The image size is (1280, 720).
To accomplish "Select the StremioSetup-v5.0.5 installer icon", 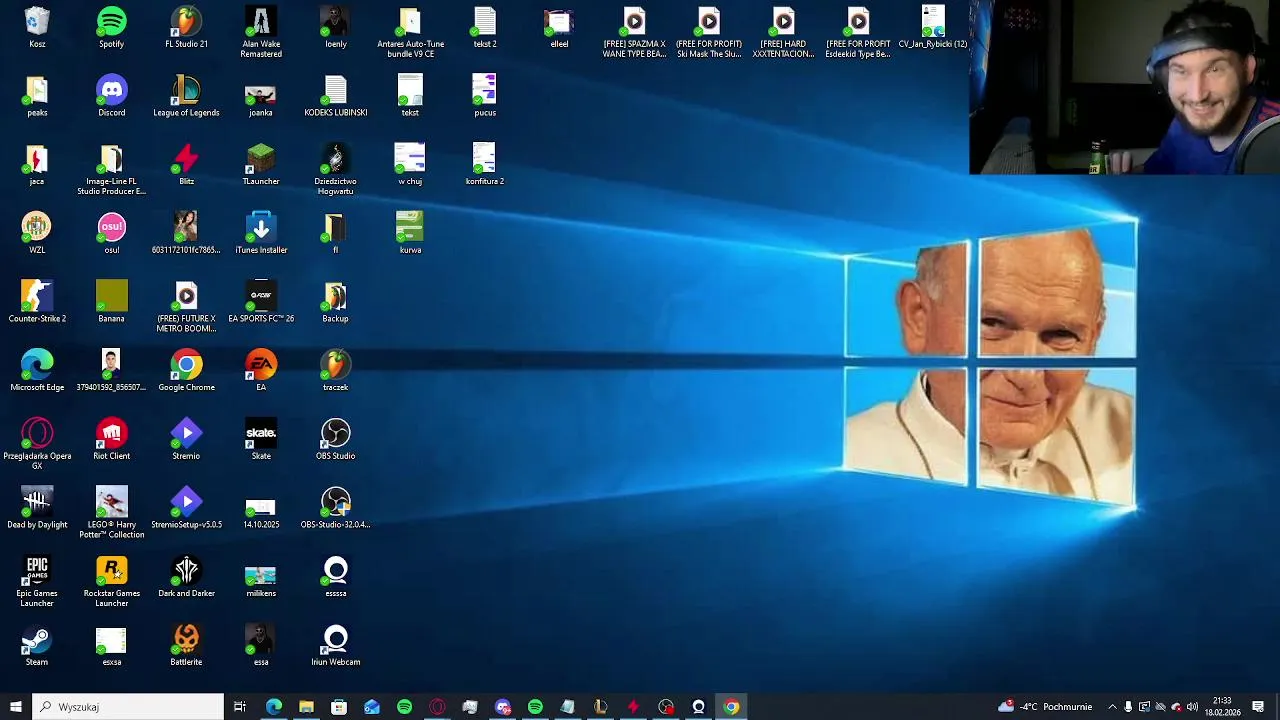I will click(x=186, y=508).
